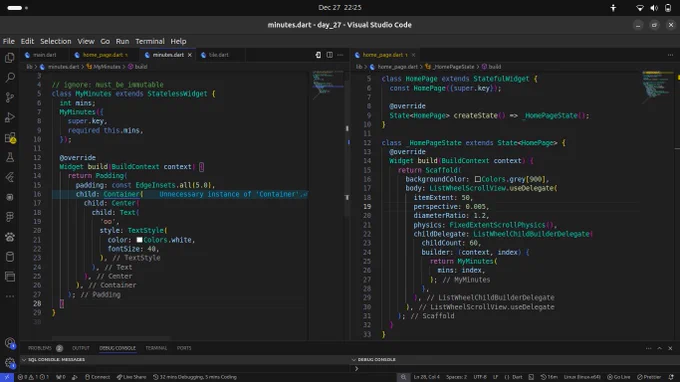Open the Run and Debug view

pyautogui.click(x=10, y=118)
